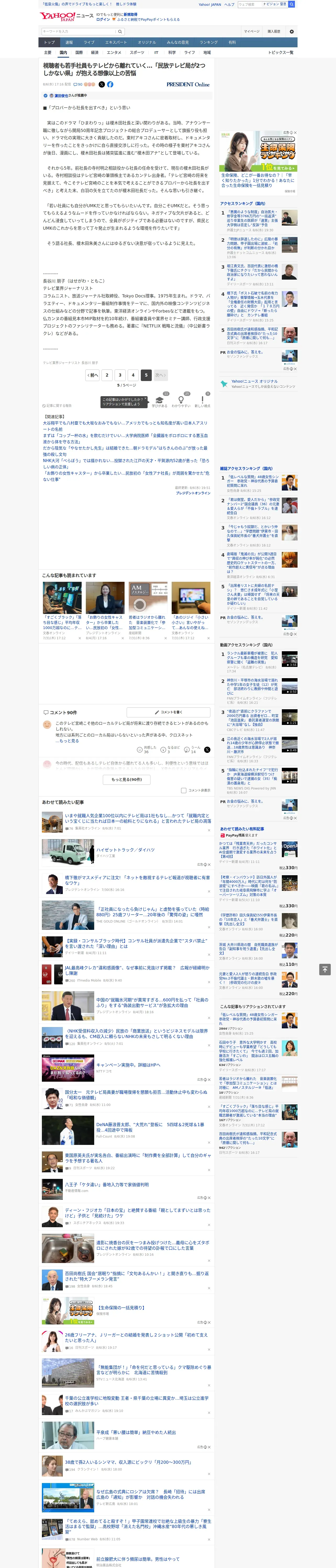Open AMノスタルジー radio article thumbnail
The width and height of the screenshot is (336, 1568).
click(148, 598)
